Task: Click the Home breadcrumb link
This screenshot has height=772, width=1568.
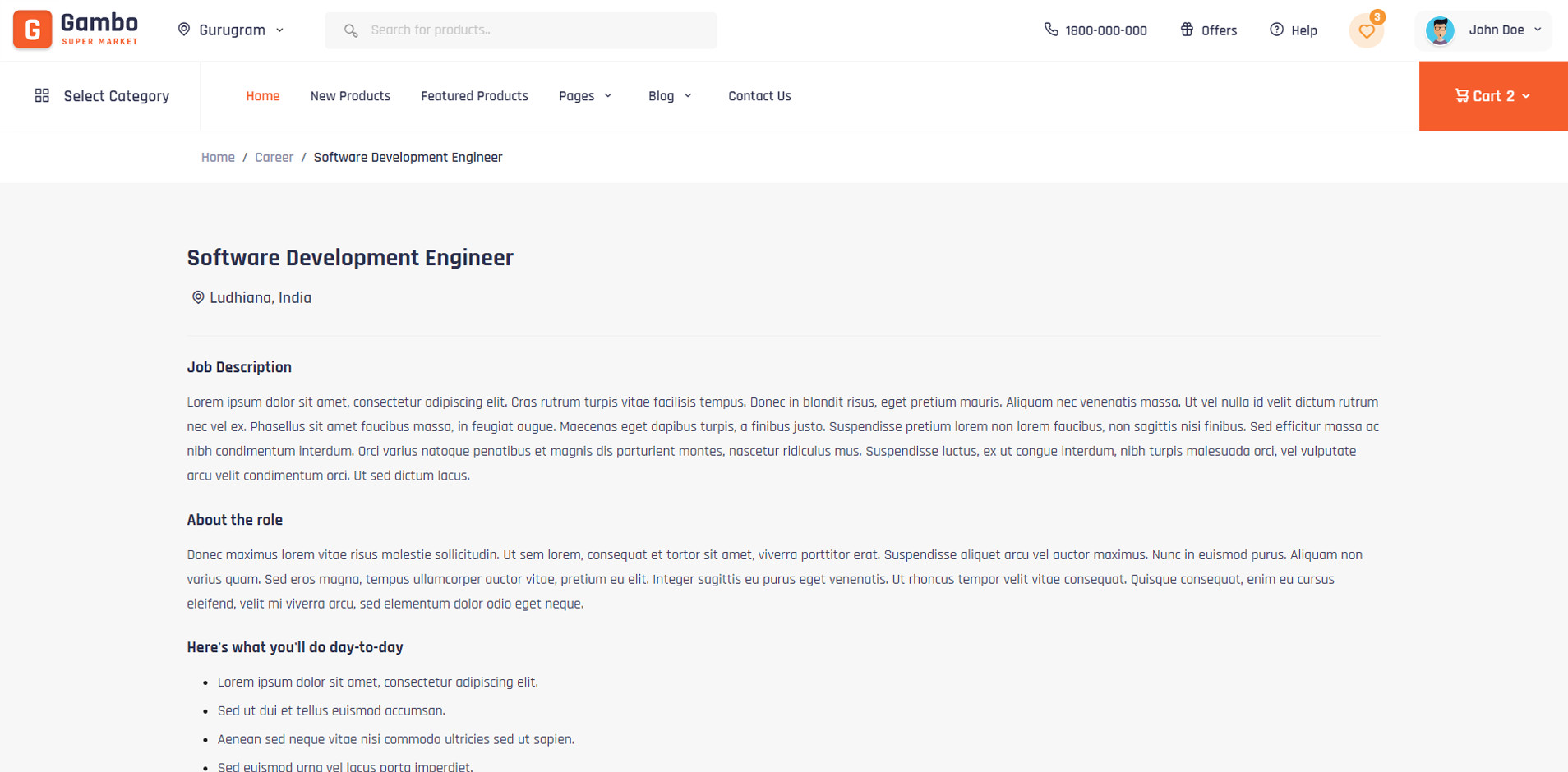Action: 218,157
